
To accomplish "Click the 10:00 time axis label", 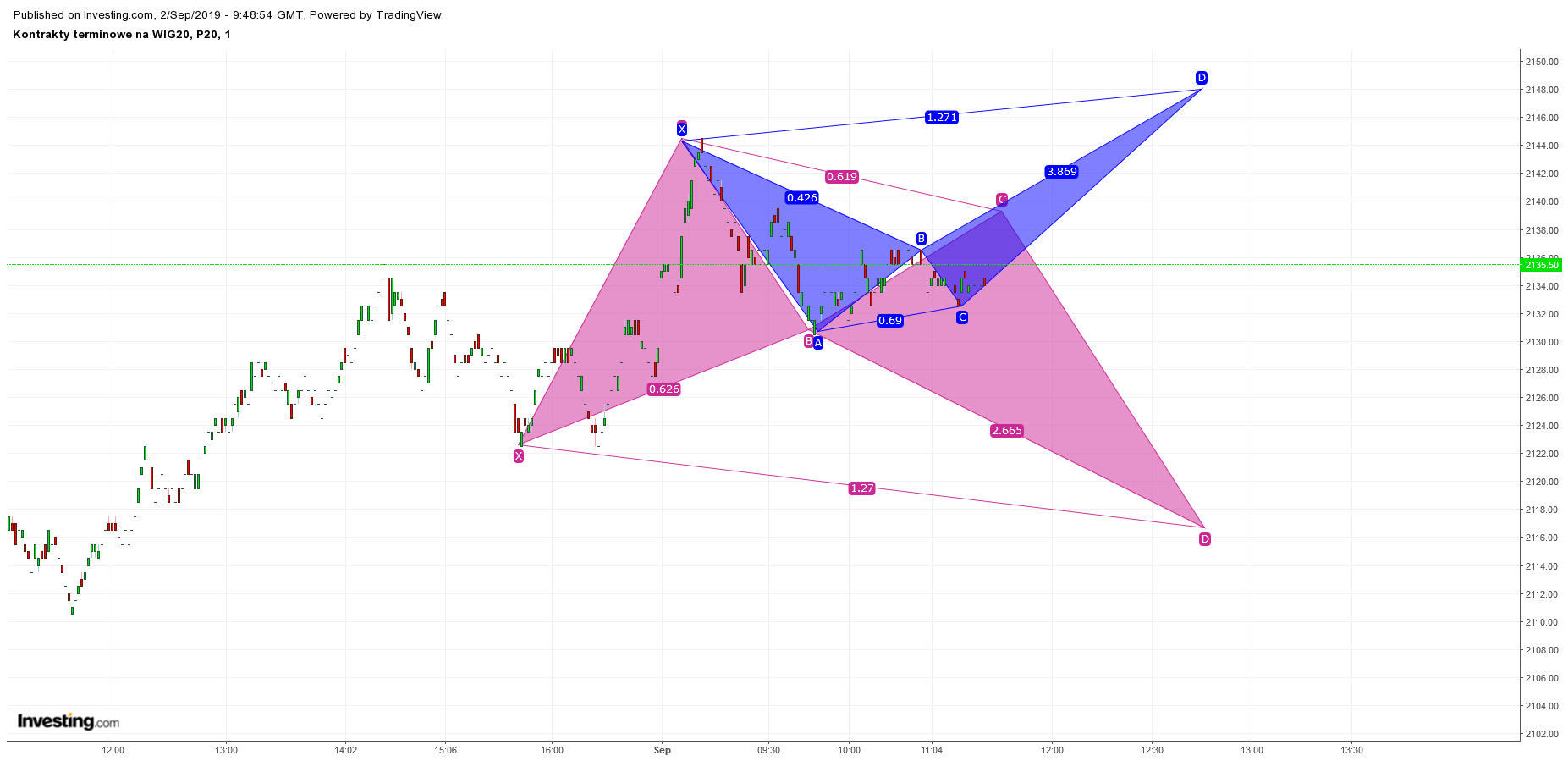I will 850,750.
